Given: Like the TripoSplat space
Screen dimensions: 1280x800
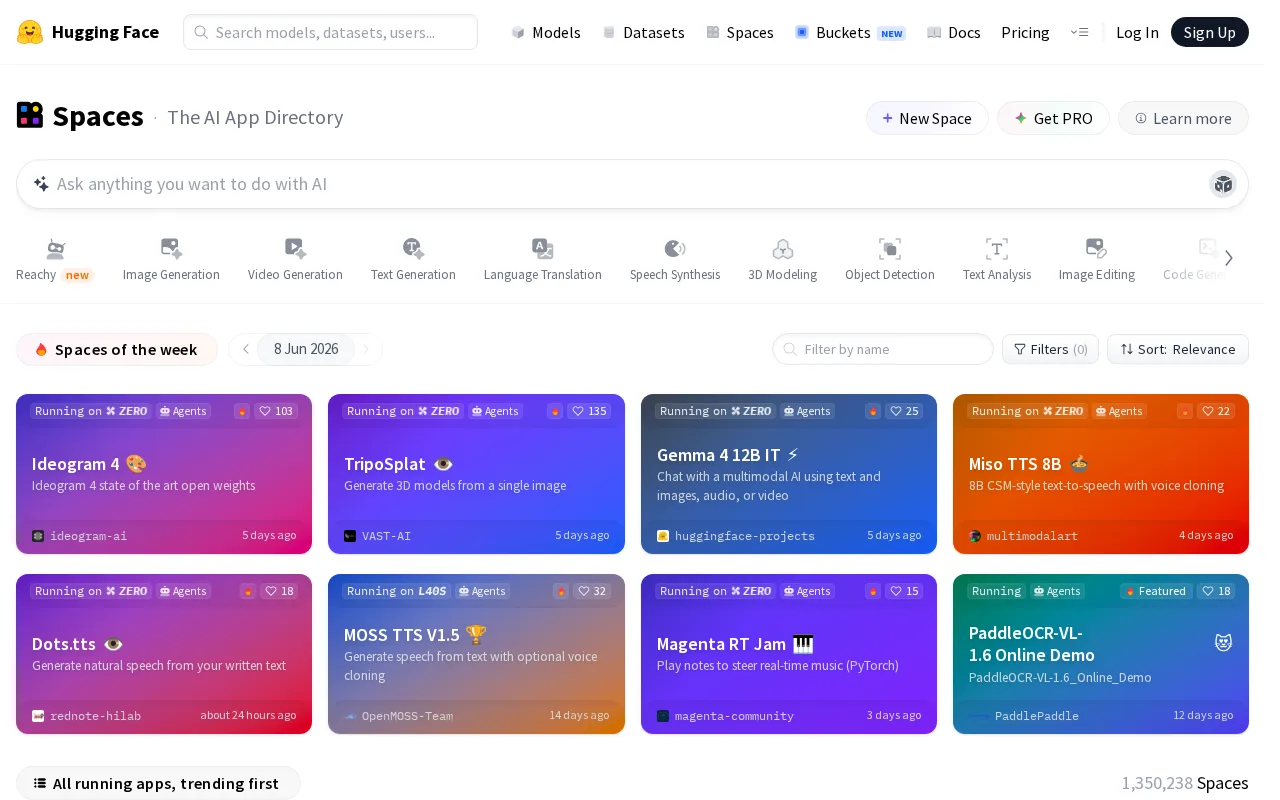Looking at the screenshot, I should [x=589, y=411].
